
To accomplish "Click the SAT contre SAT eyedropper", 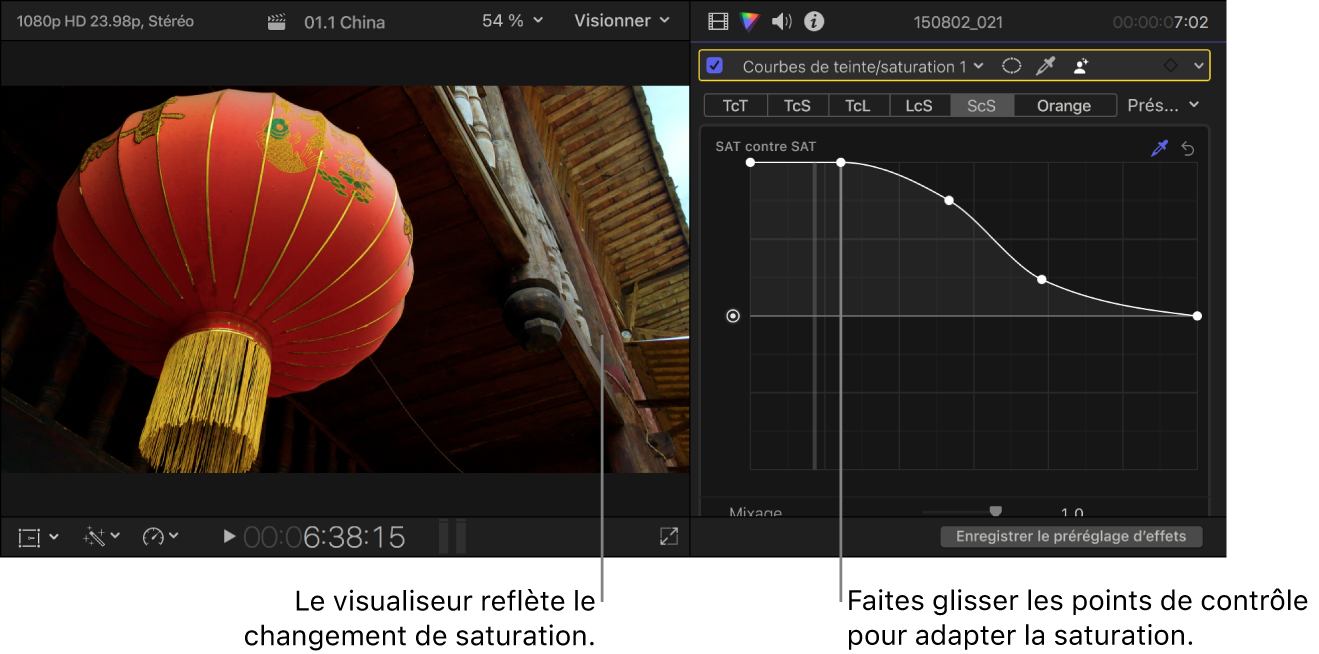I will pos(1159,148).
